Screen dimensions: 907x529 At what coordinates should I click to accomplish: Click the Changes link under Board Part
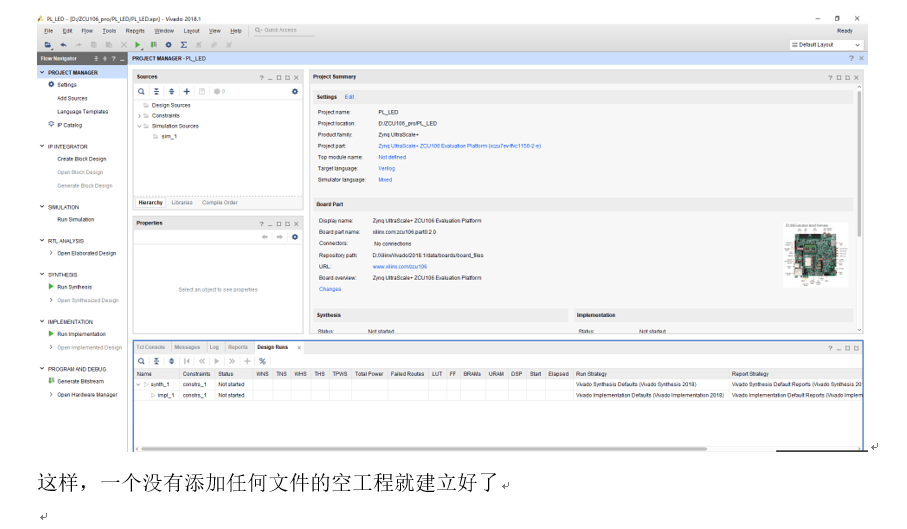tap(330, 289)
